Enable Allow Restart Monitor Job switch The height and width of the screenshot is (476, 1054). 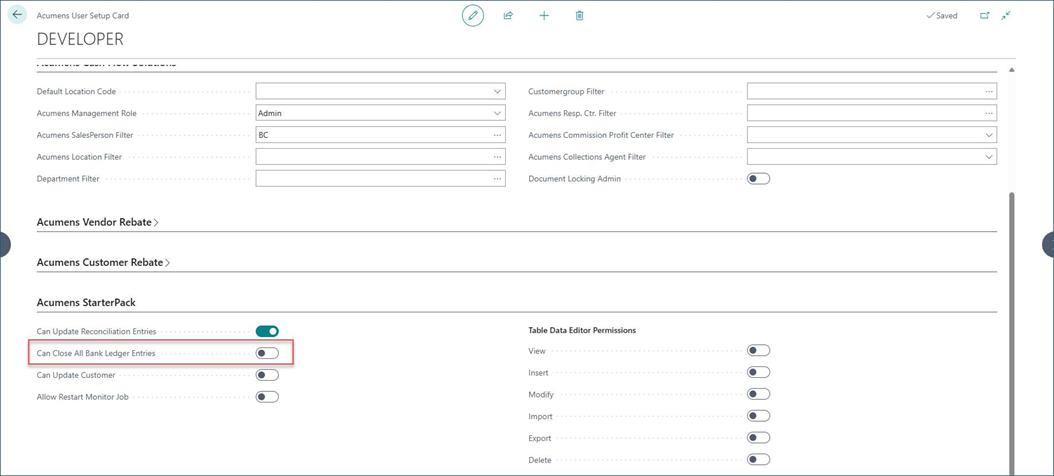(x=267, y=397)
